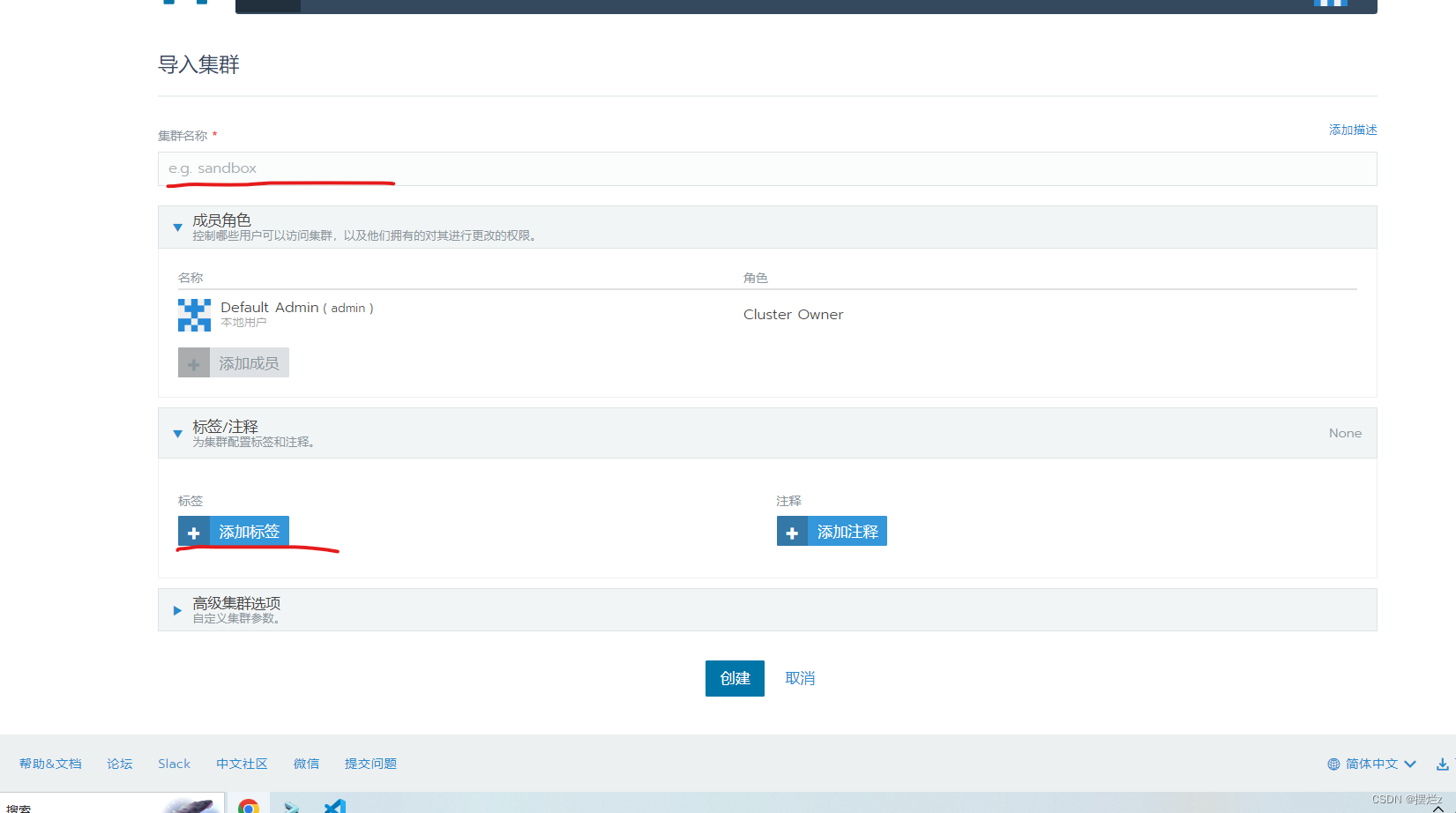Open the 论坛 footer link
Screen dimensions: 1456x813
120,764
